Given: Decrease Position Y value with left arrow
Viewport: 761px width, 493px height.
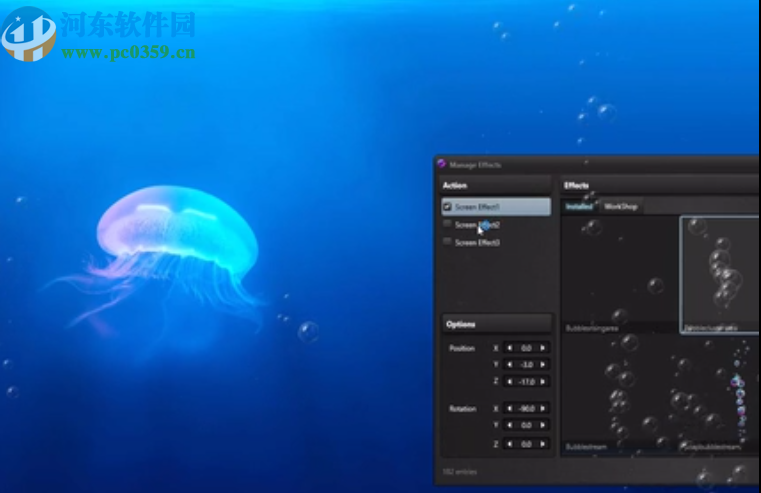Looking at the screenshot, I should pyautogui.click(x=510, y=364).
